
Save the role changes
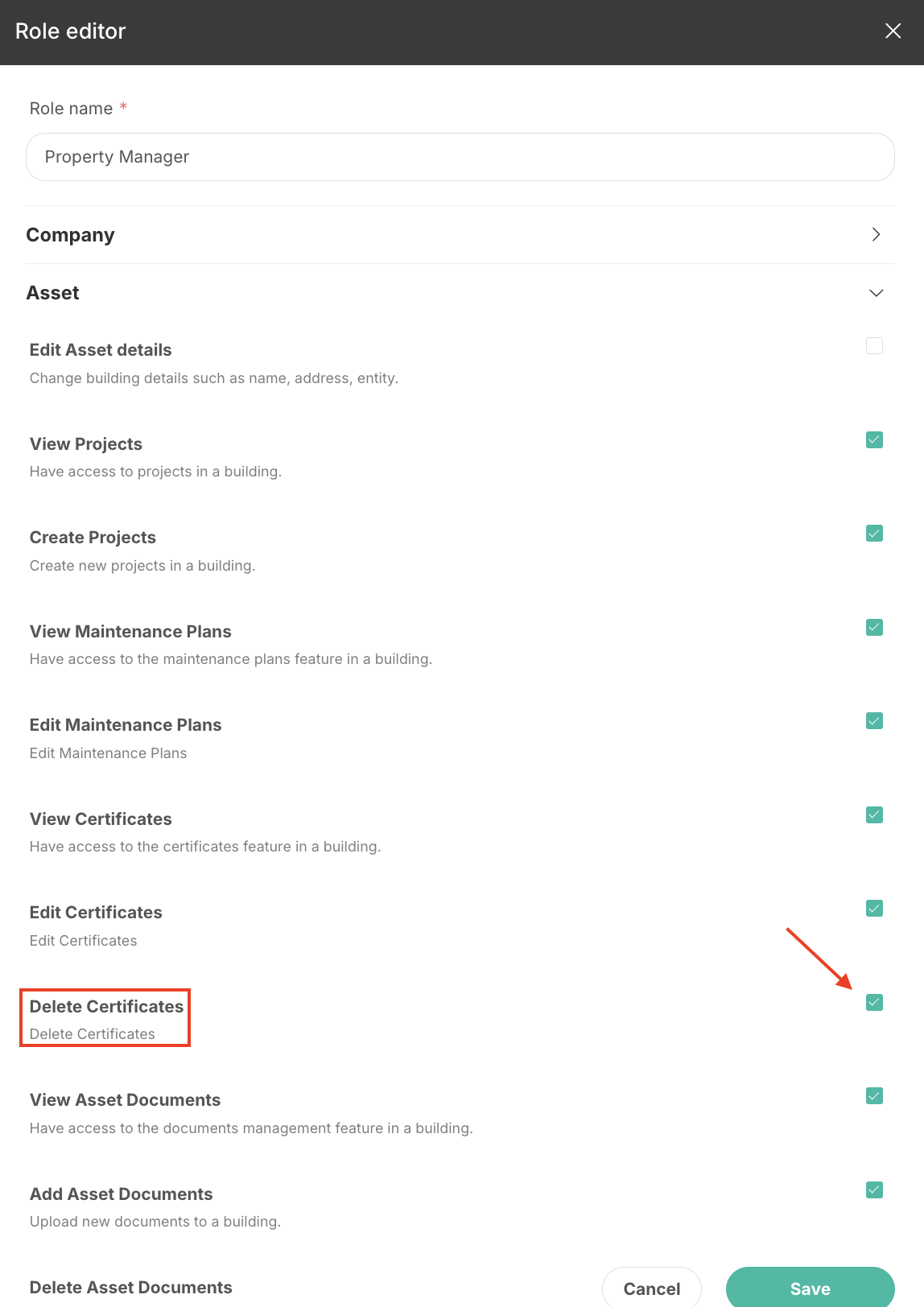pos(810,1288)
